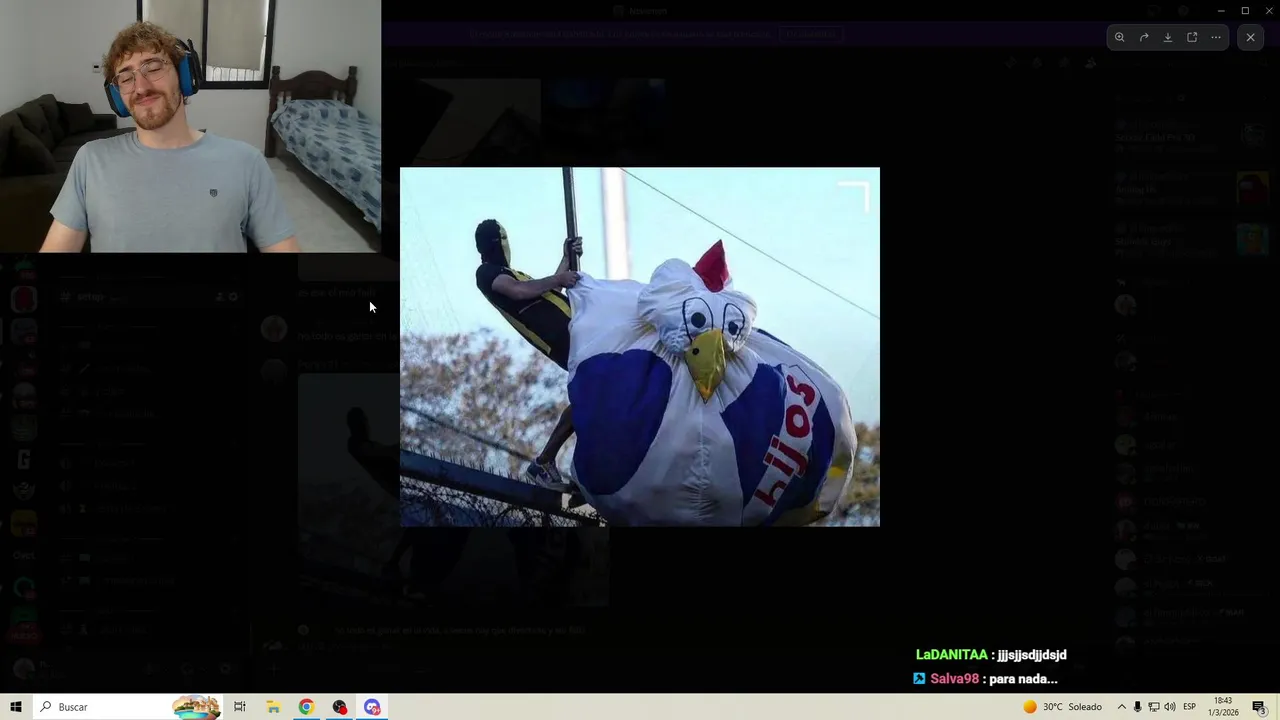
Task: Open the 30°C Soleado weather widget
Action: tap(1062, 707)
